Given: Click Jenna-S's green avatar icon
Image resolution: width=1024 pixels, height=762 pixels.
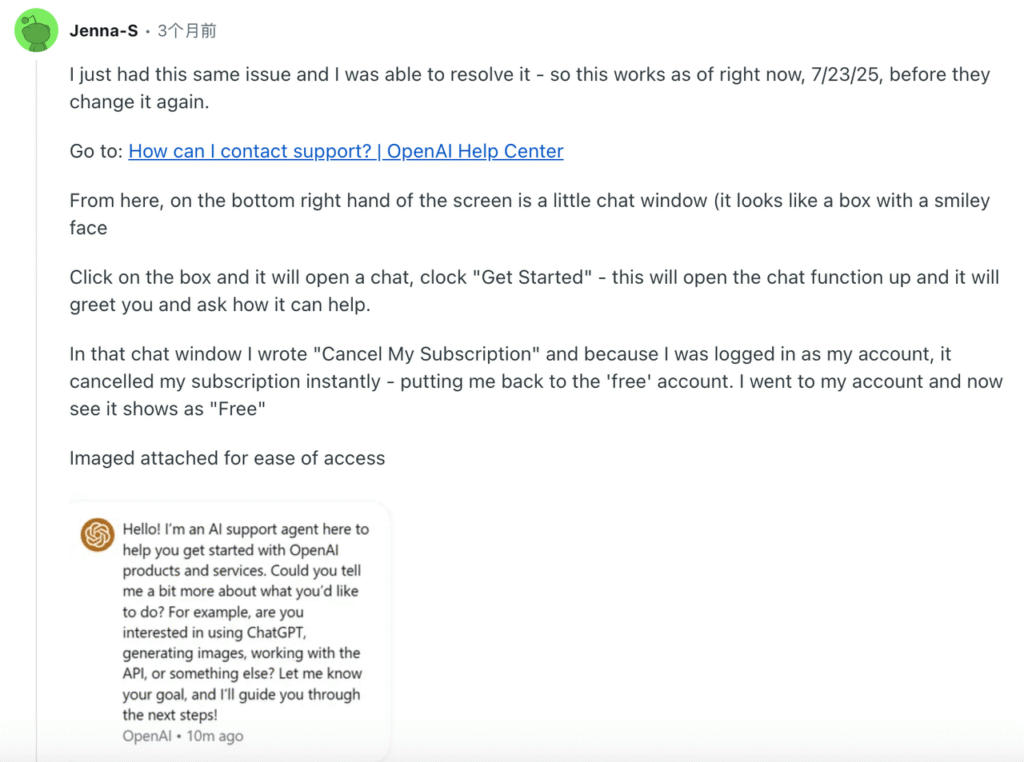Looking at the screenshot, I should [x=36, y=31].
